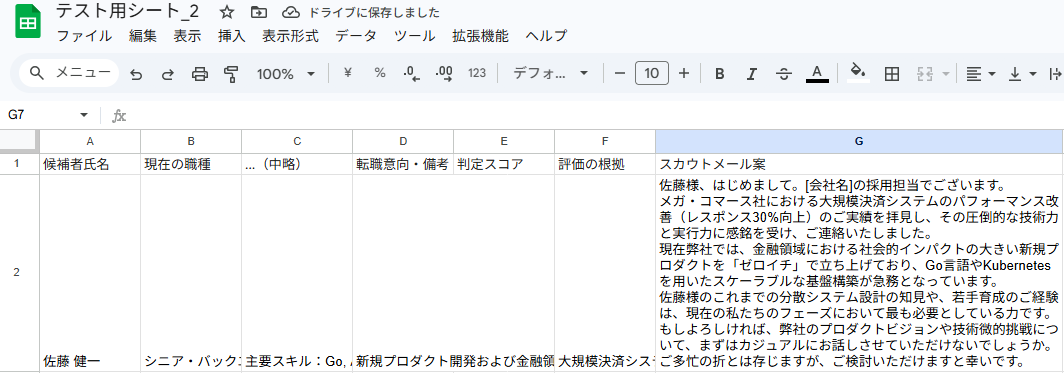This screenshot has height=373, width=1064.
Task: Toggle italic formatting
Action: tap(752, 74)
